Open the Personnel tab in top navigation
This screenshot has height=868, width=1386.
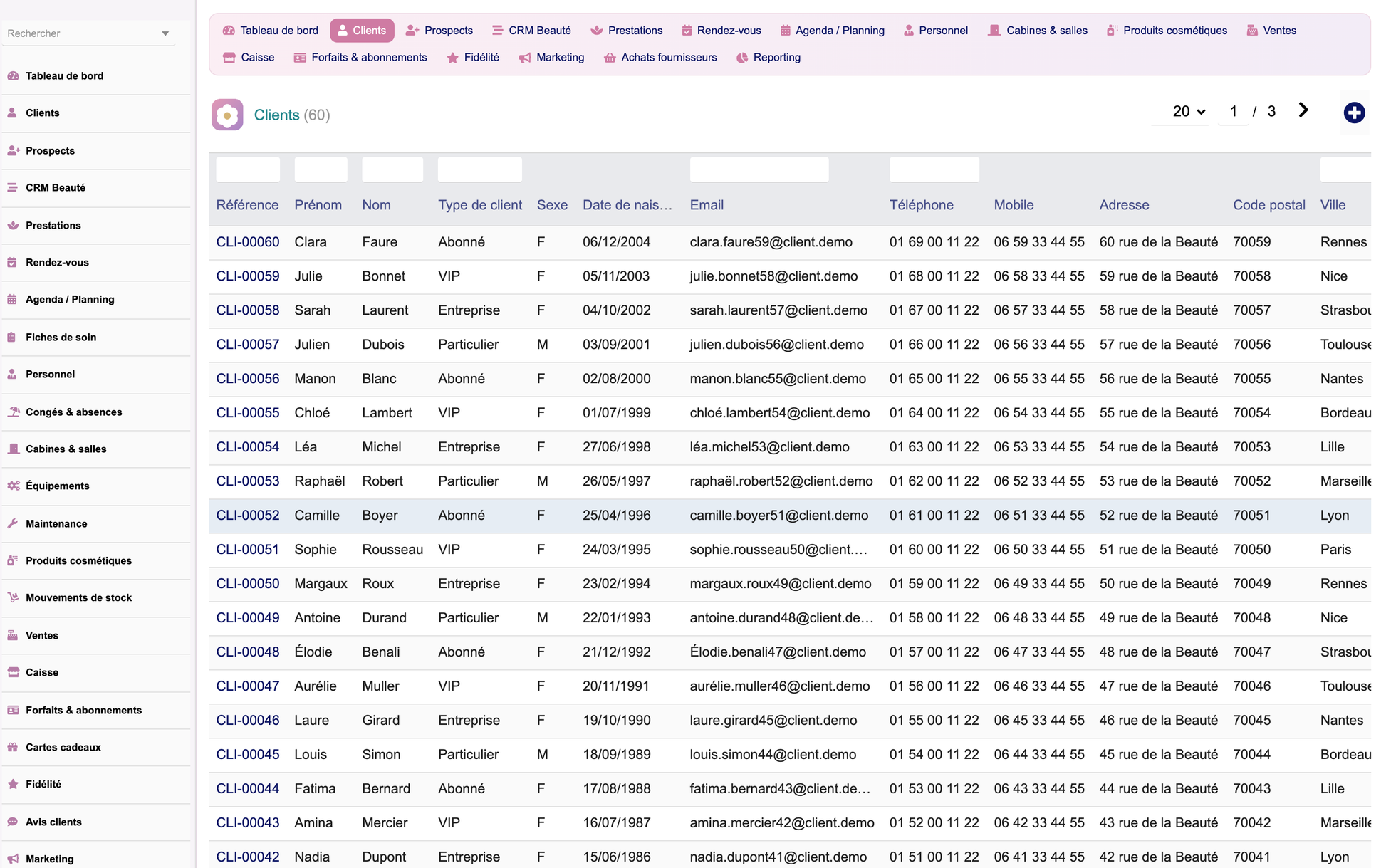pos(935,31)
